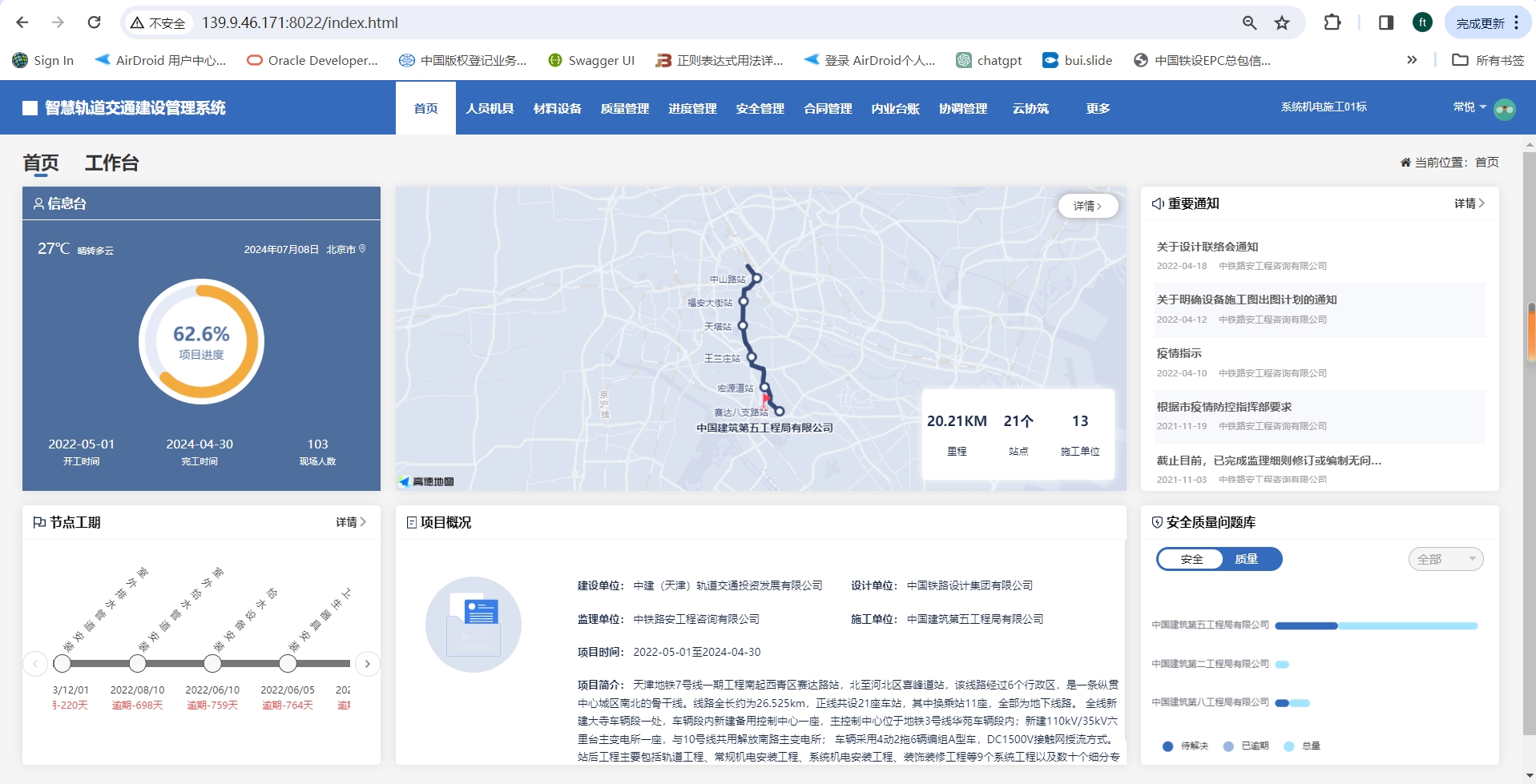
Task: Click the browser address bar
Action: pyautogui.click(x=713, y=22)
